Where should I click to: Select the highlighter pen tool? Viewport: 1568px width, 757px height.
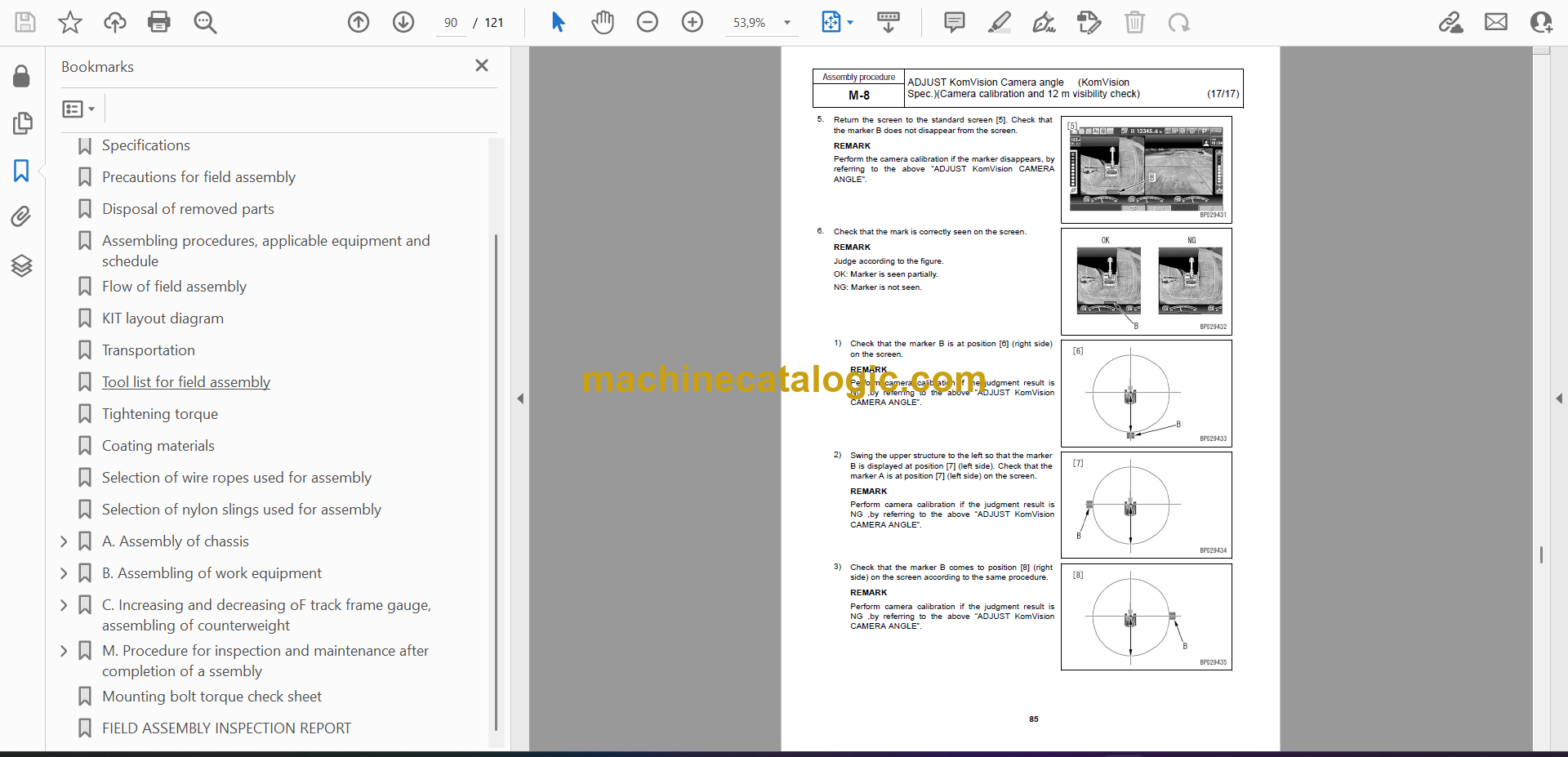(999, 22)
